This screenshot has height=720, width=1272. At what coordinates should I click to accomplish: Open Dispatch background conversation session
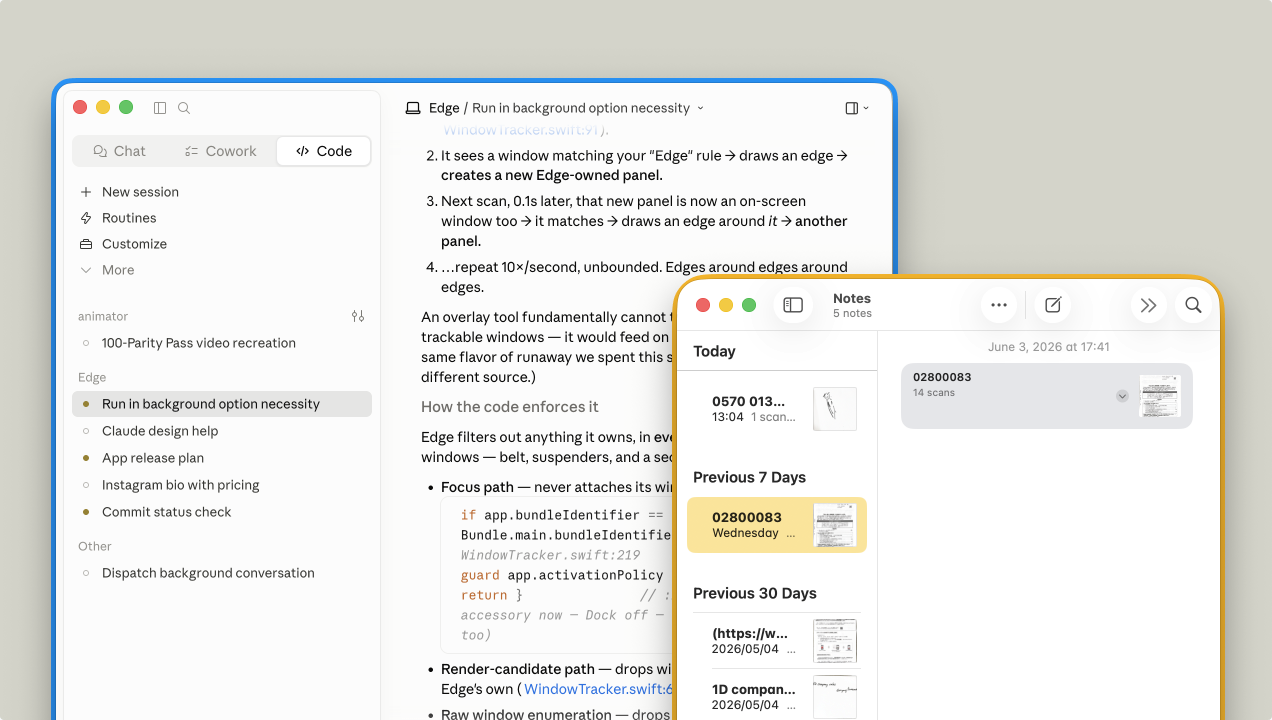pos(222,573)
